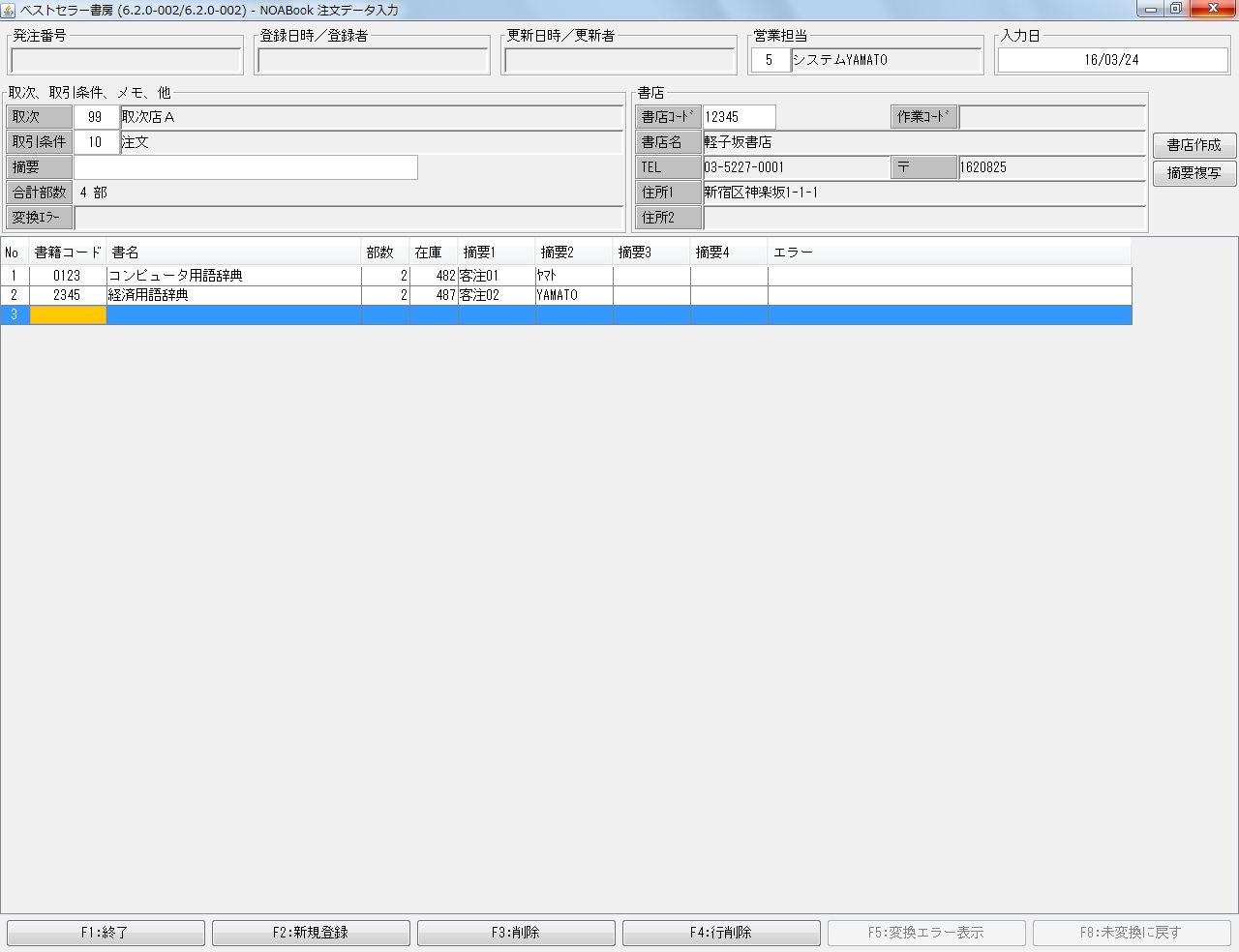
Task: Click the 取次 label button
Action: tap(39, 116)
